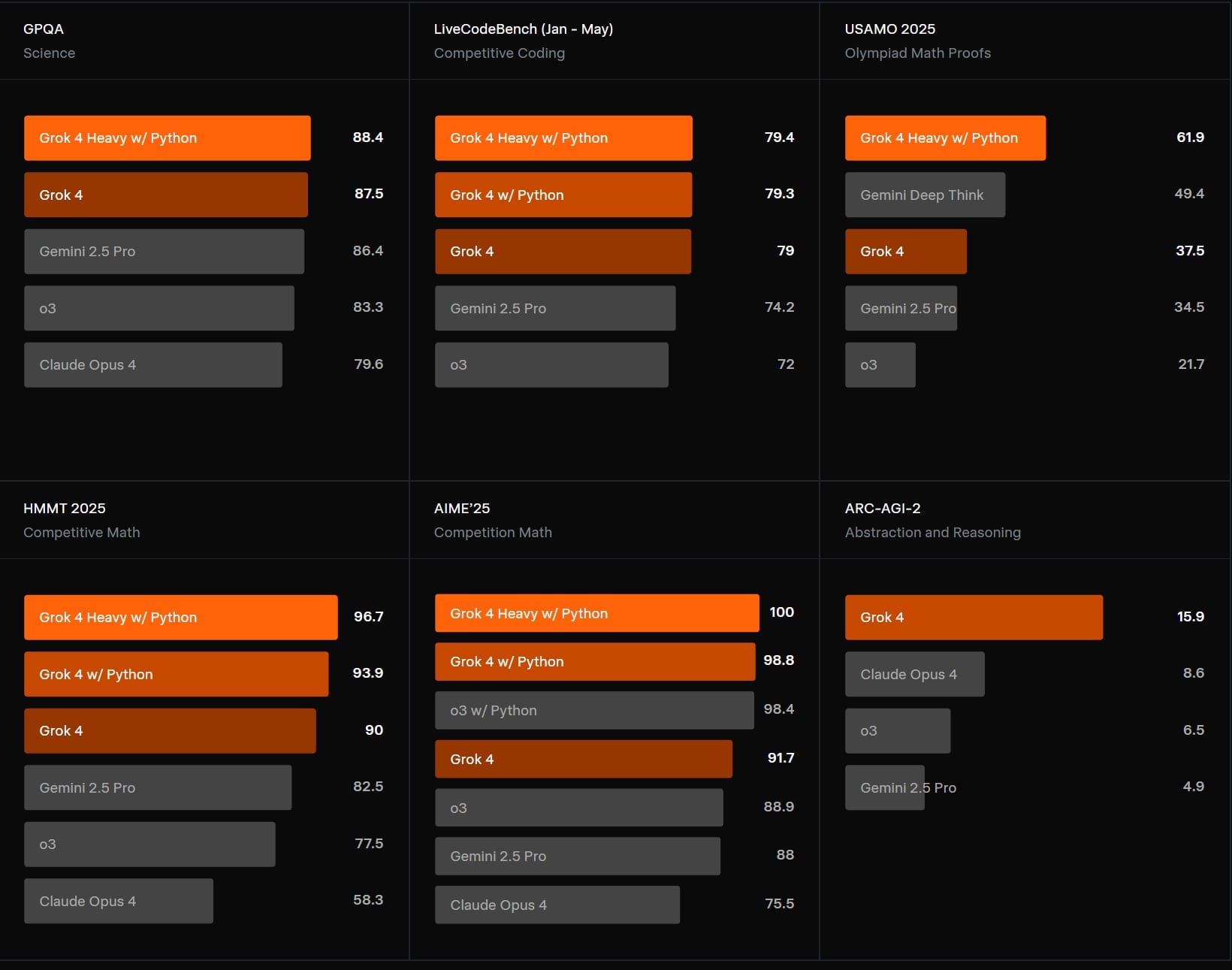Click the AIME Claude Opus 4 bar

point(557,905)
